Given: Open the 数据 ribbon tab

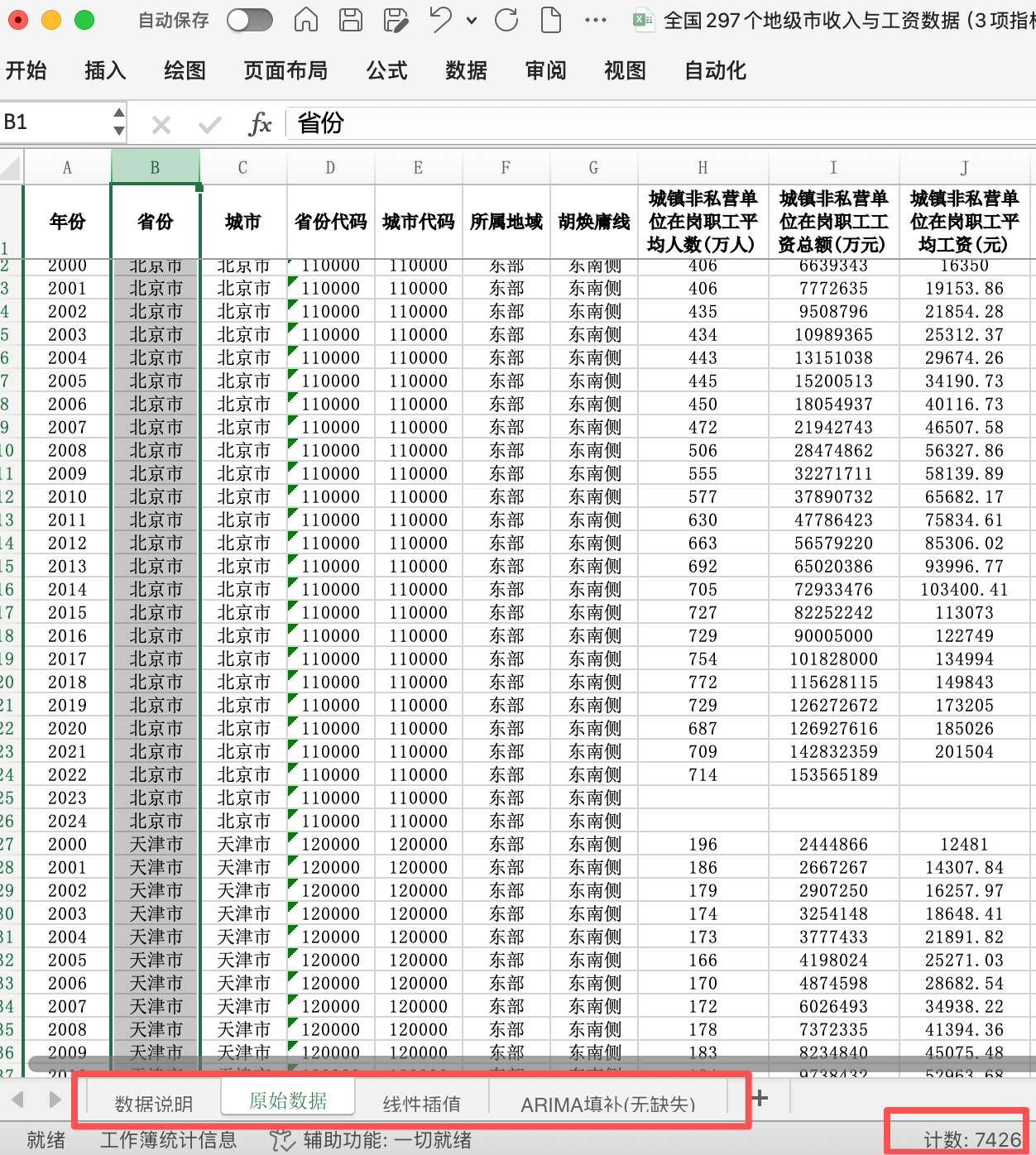Looking at the screenshot, I should [x=466, y=71].
